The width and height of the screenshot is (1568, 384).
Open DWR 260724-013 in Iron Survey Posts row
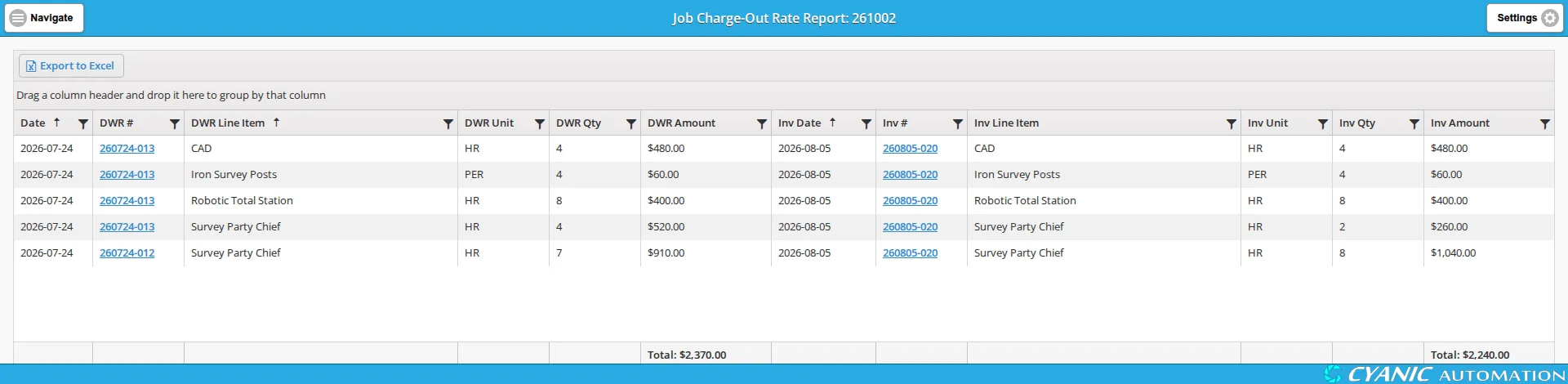tap(127, 175)
